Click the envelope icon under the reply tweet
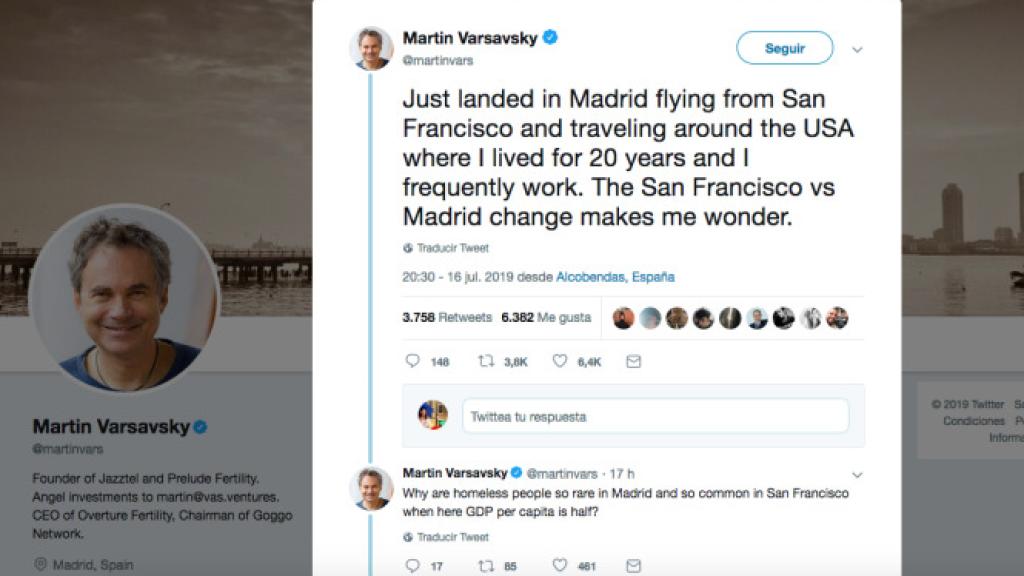The image size is (1024, 576). pyautogui.click(x=632, y=564)
